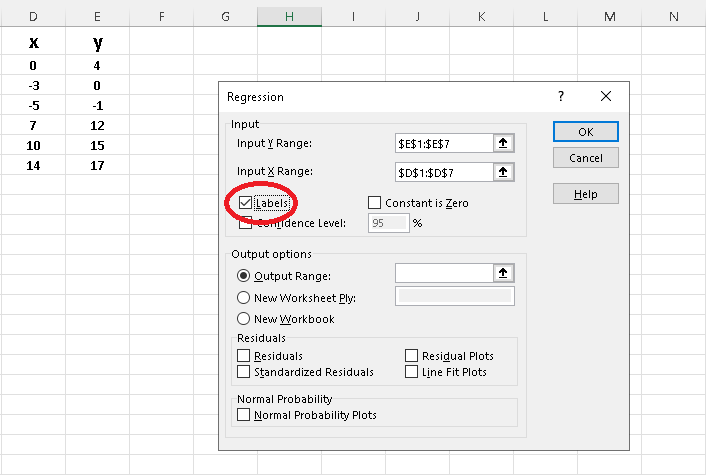
Task: Select column H header
Action: pyautogui.click(x=289, y=15)
